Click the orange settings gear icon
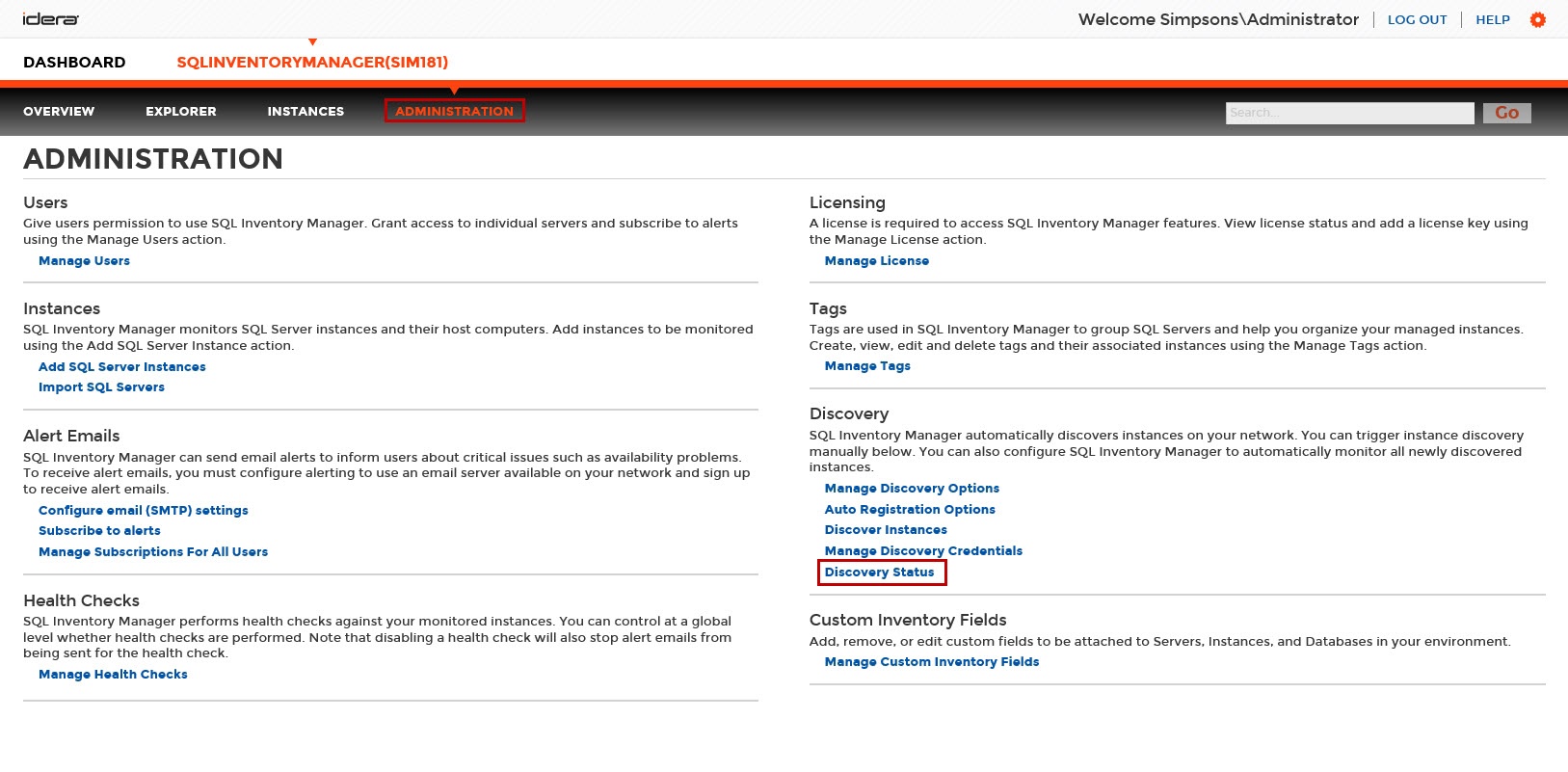The image size is (1568, 772). click(1537, 19)
